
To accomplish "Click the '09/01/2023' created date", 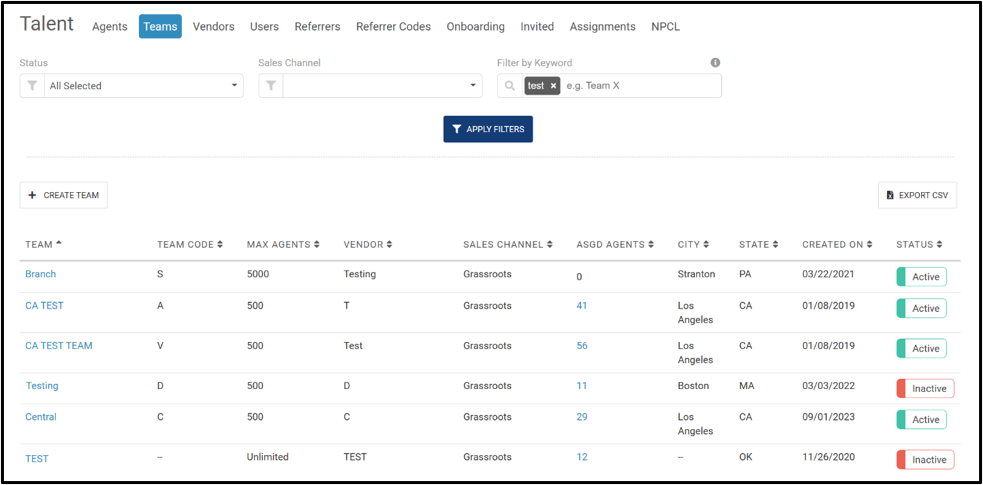I will point(828,417).
